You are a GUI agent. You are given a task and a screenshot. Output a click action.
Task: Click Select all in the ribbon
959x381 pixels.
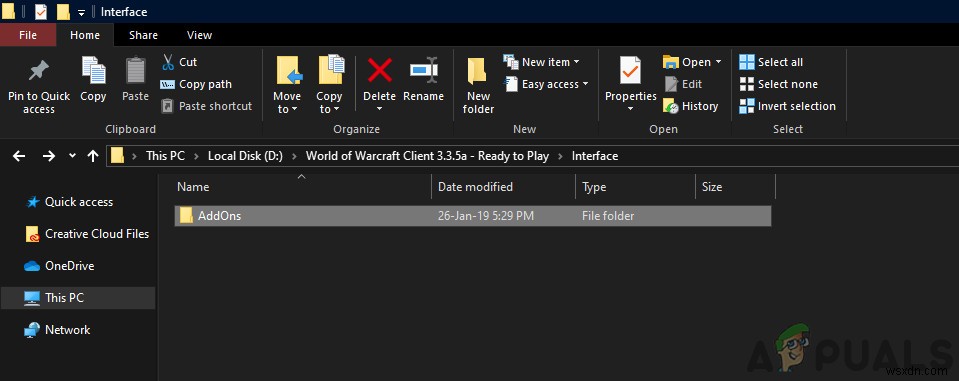771,62
